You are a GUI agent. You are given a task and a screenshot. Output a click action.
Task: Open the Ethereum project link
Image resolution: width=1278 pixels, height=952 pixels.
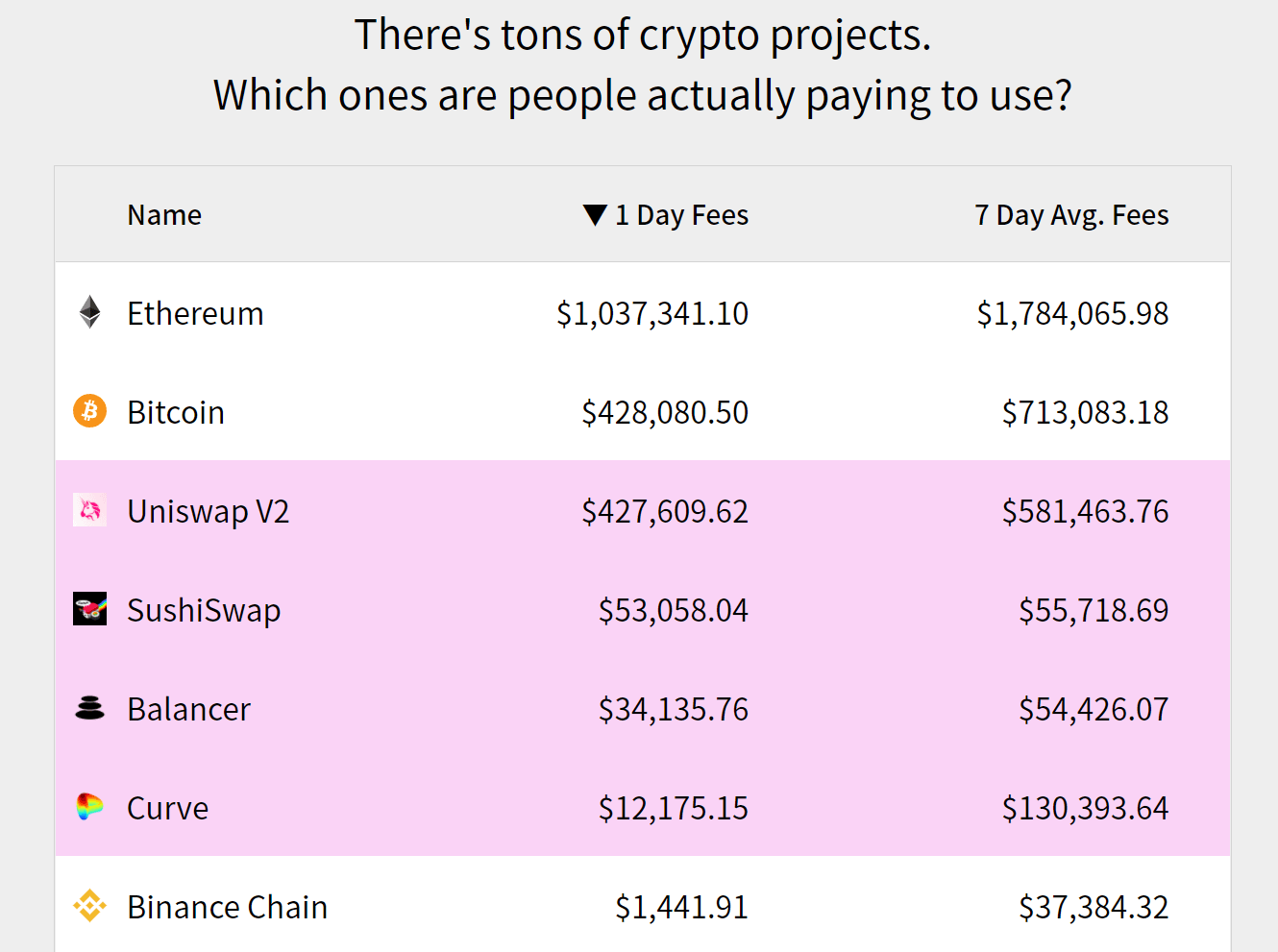(x=195, y=312)
